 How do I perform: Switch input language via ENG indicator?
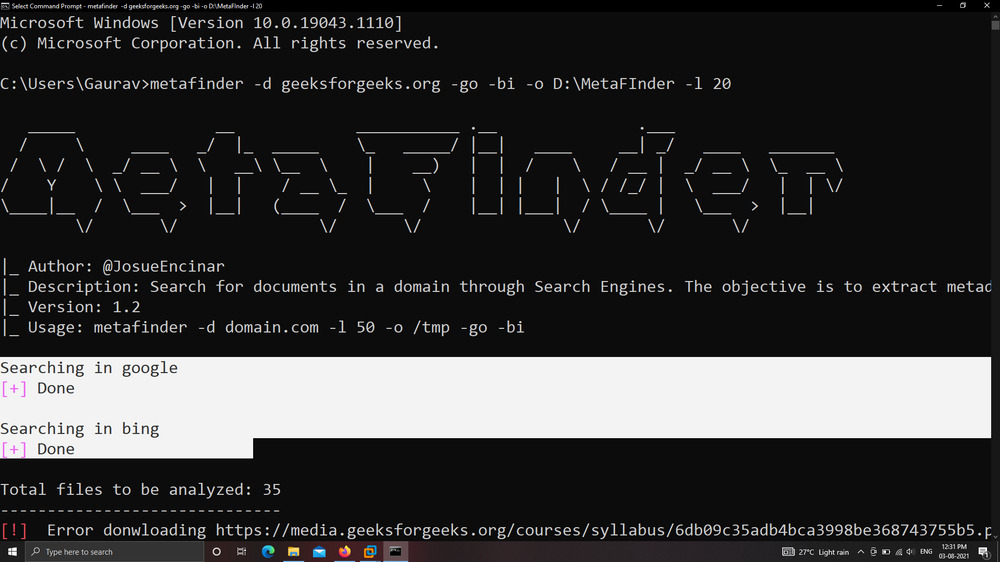pyautogui.click(x=926, y=552)
